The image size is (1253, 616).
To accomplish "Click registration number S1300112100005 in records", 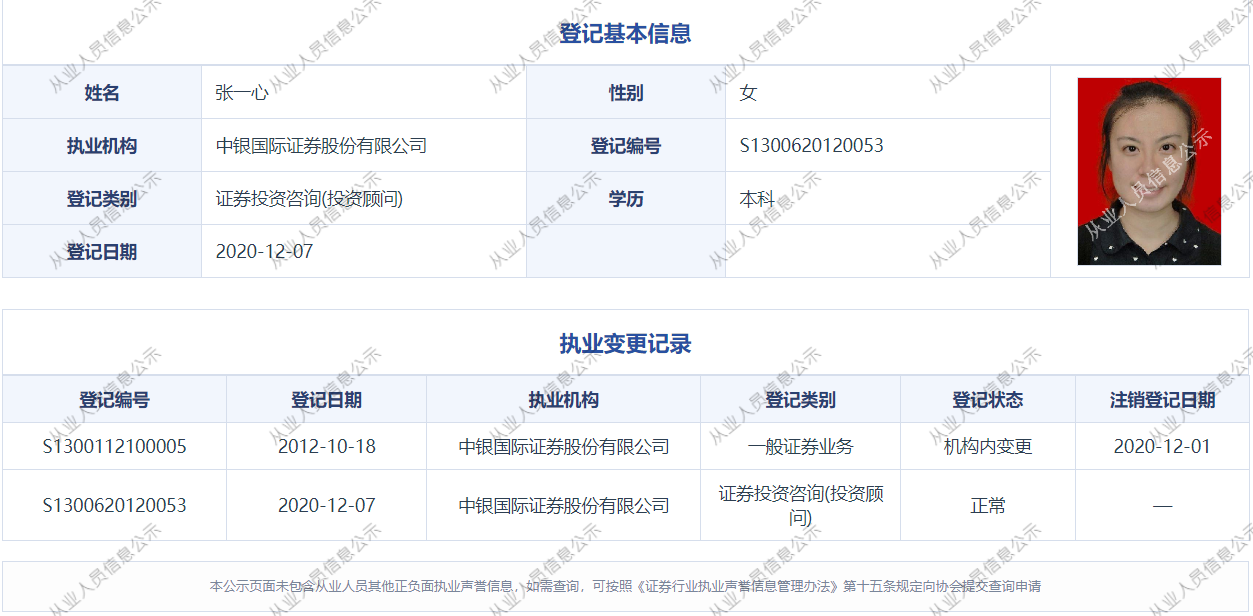I will [x=114, y=447].
